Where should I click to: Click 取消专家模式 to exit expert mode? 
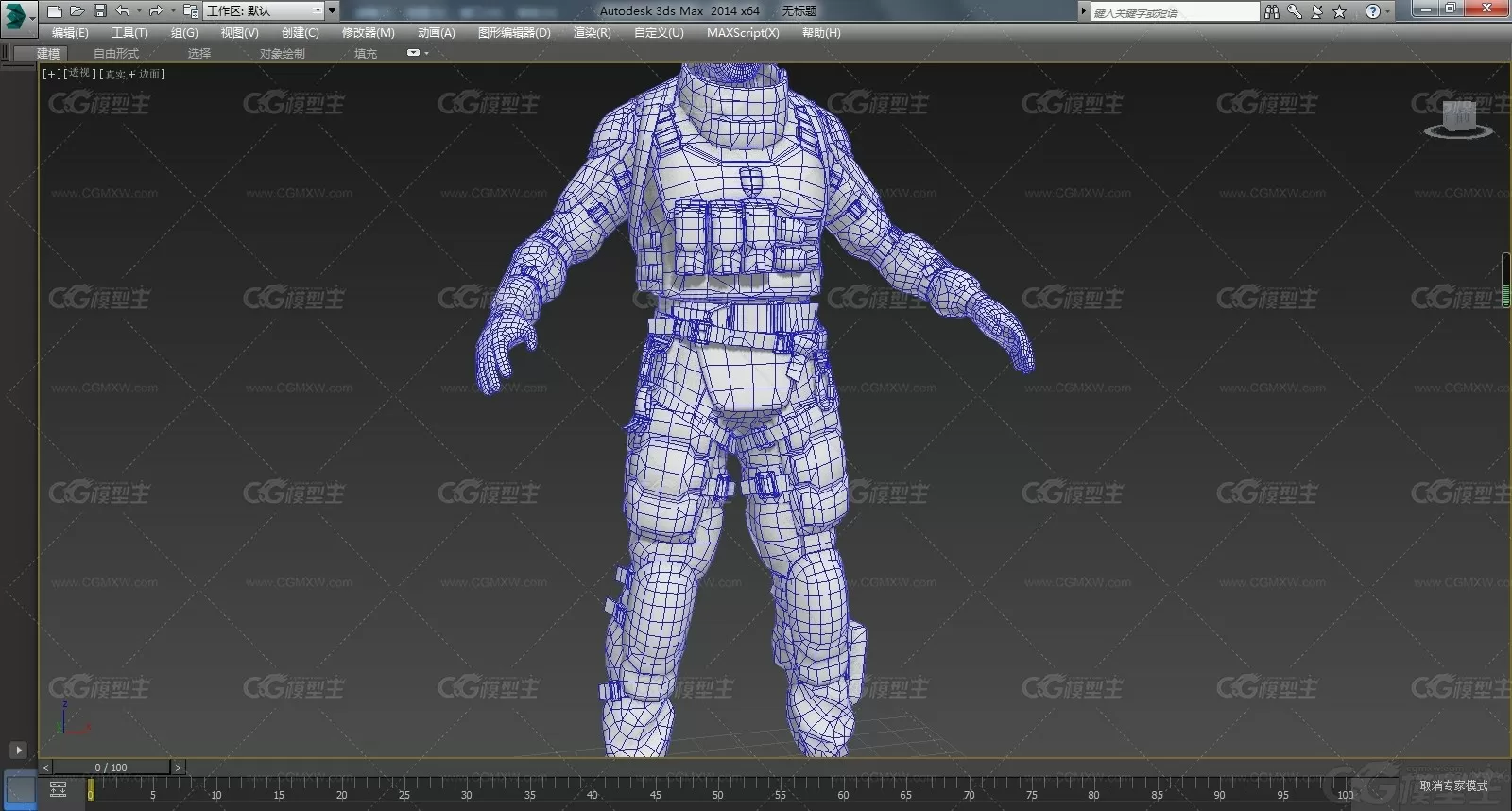1453,785
